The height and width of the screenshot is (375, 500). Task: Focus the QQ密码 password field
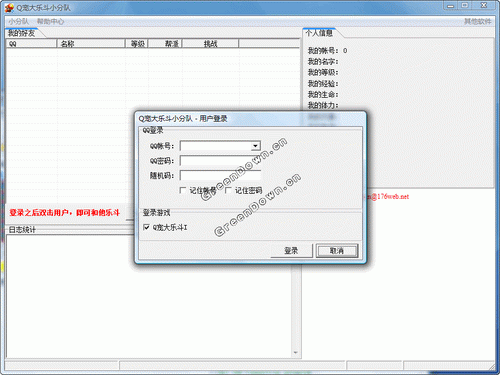[x=220, y=161]
